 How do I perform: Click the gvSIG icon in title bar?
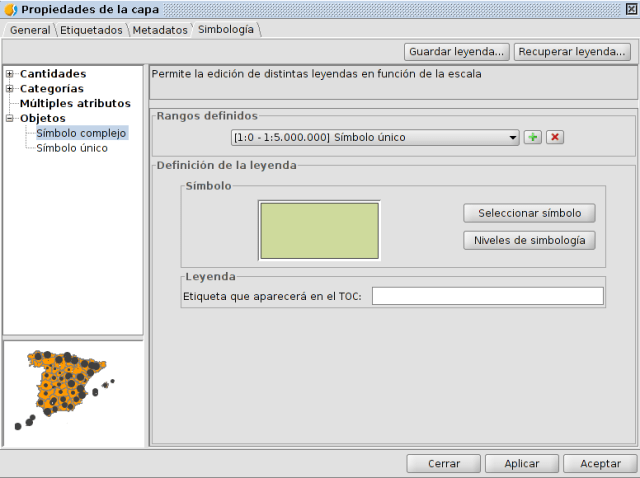click(11, 9)
